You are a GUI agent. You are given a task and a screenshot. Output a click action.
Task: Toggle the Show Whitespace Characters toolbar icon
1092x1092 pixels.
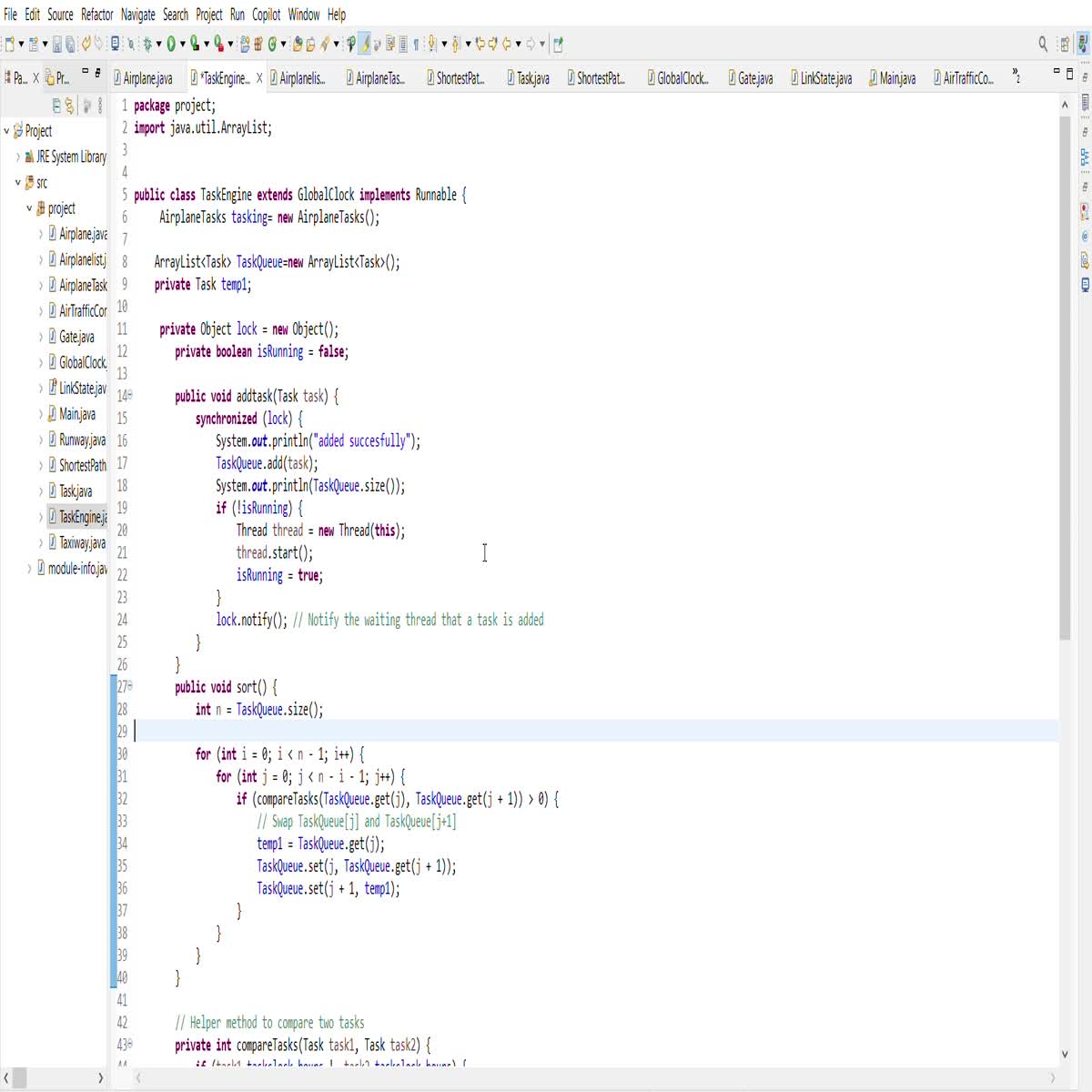[x=416, y=43]
